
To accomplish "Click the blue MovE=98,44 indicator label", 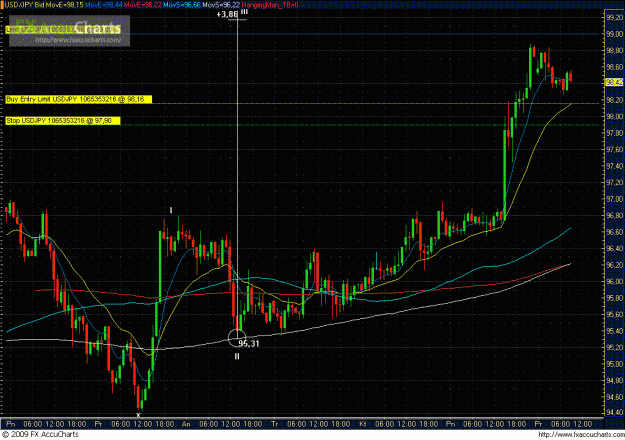I will [x=104, y=5].
